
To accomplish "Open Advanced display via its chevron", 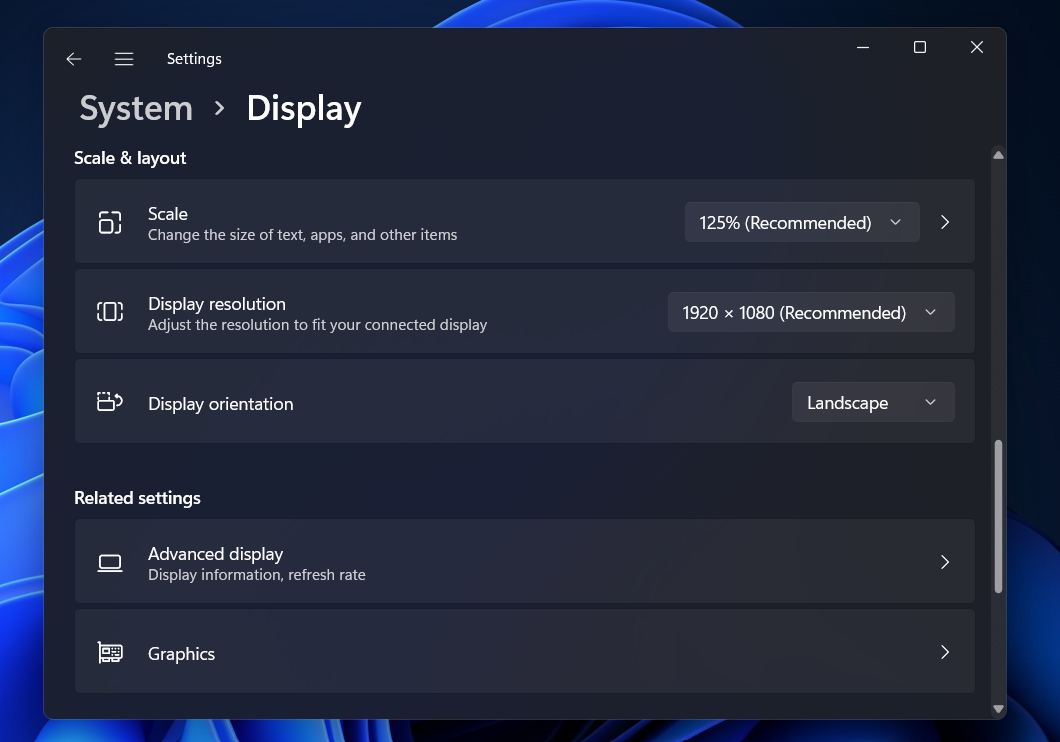I will tap(945, 562).
